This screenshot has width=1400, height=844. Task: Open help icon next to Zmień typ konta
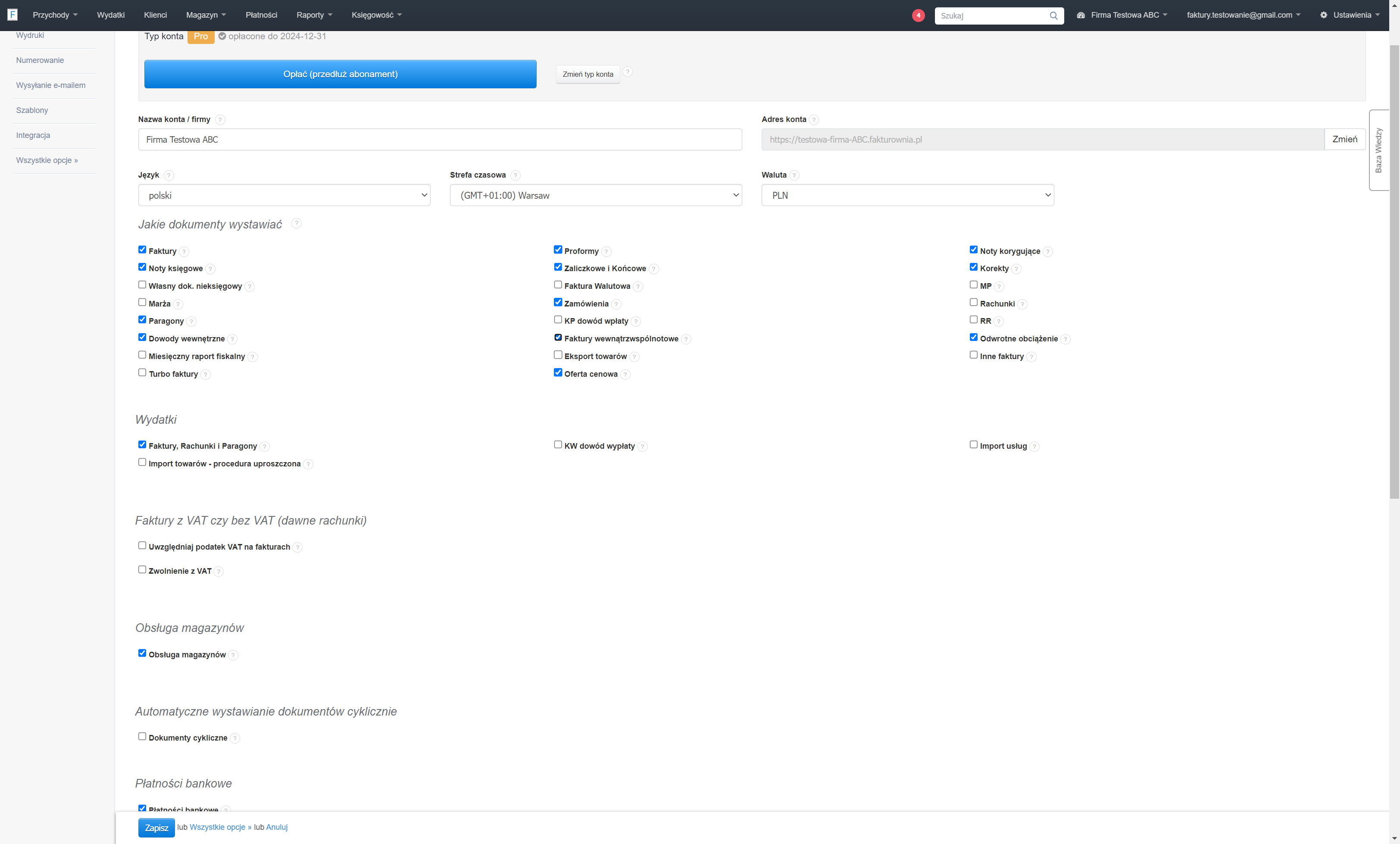(x=627, y=72)
